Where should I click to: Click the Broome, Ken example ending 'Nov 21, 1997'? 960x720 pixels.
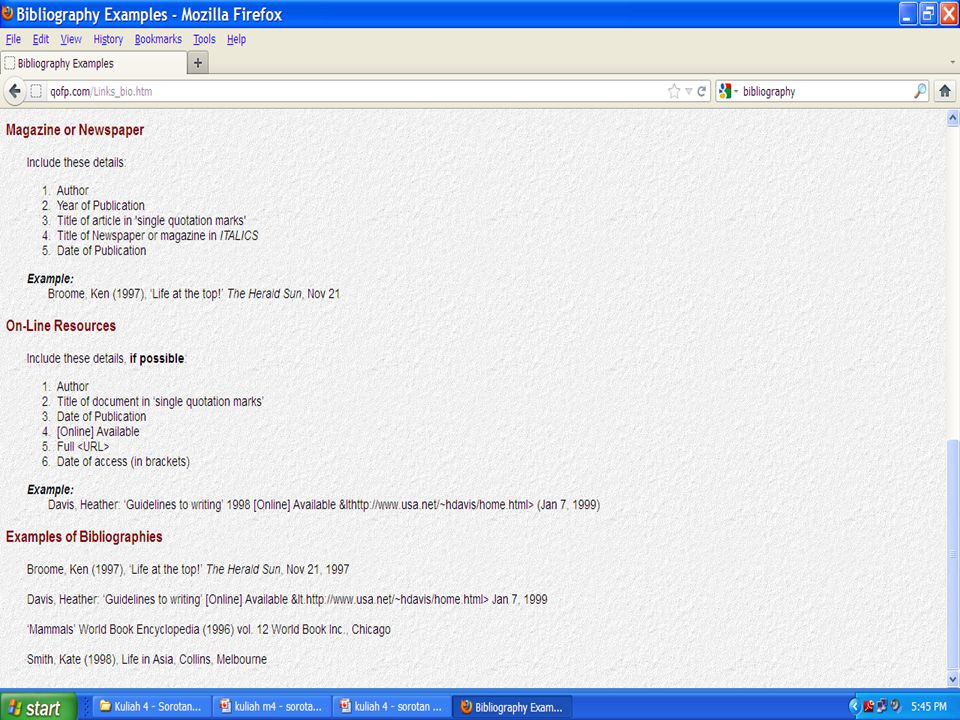click(x=187, y=569)
